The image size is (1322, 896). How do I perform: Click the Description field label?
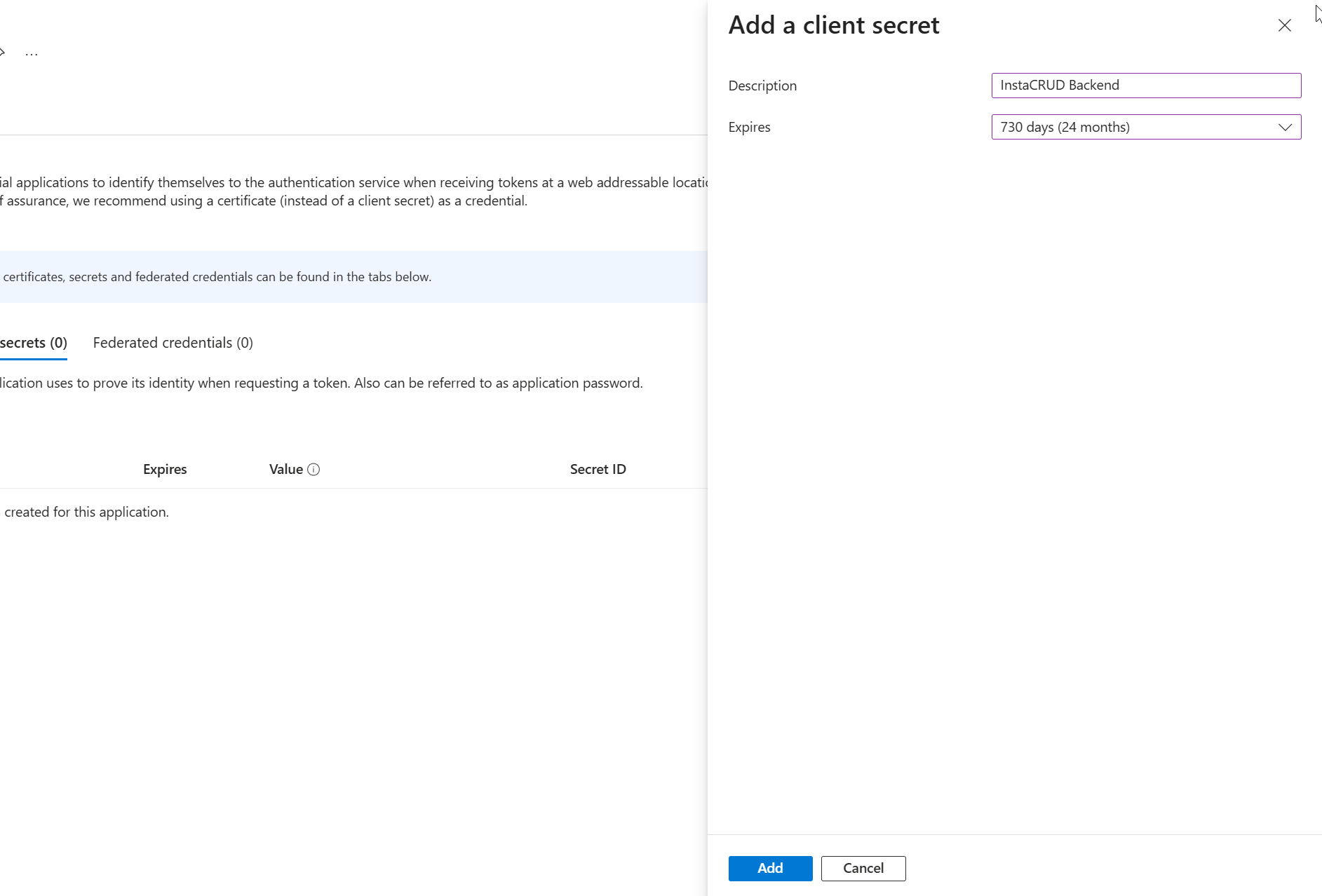point(762,85)
